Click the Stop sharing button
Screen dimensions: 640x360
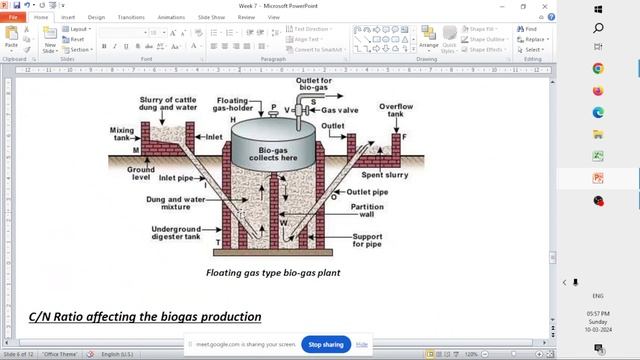point(326,345)
